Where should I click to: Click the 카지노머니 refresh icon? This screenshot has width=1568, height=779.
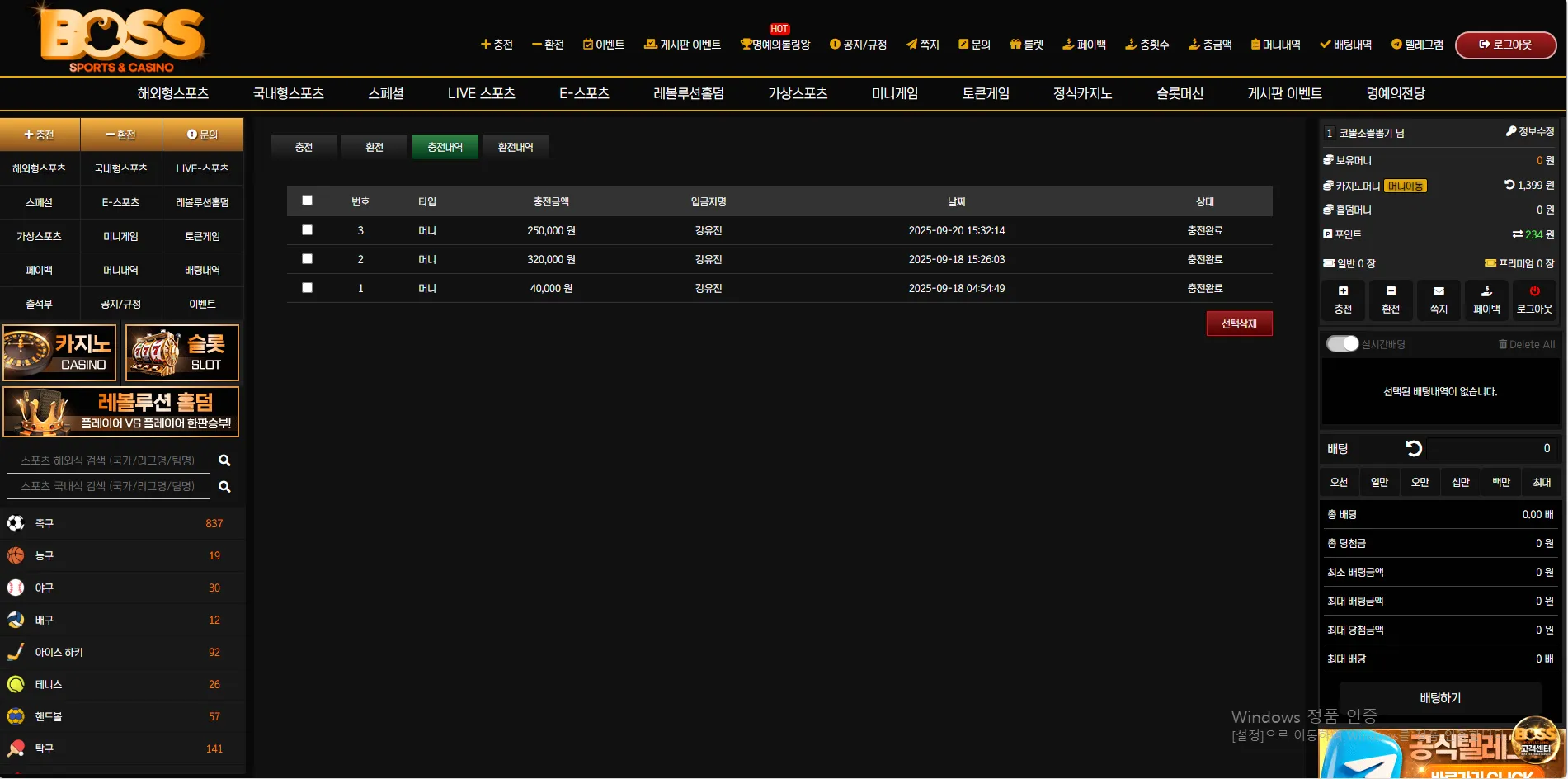[1509, 185]
